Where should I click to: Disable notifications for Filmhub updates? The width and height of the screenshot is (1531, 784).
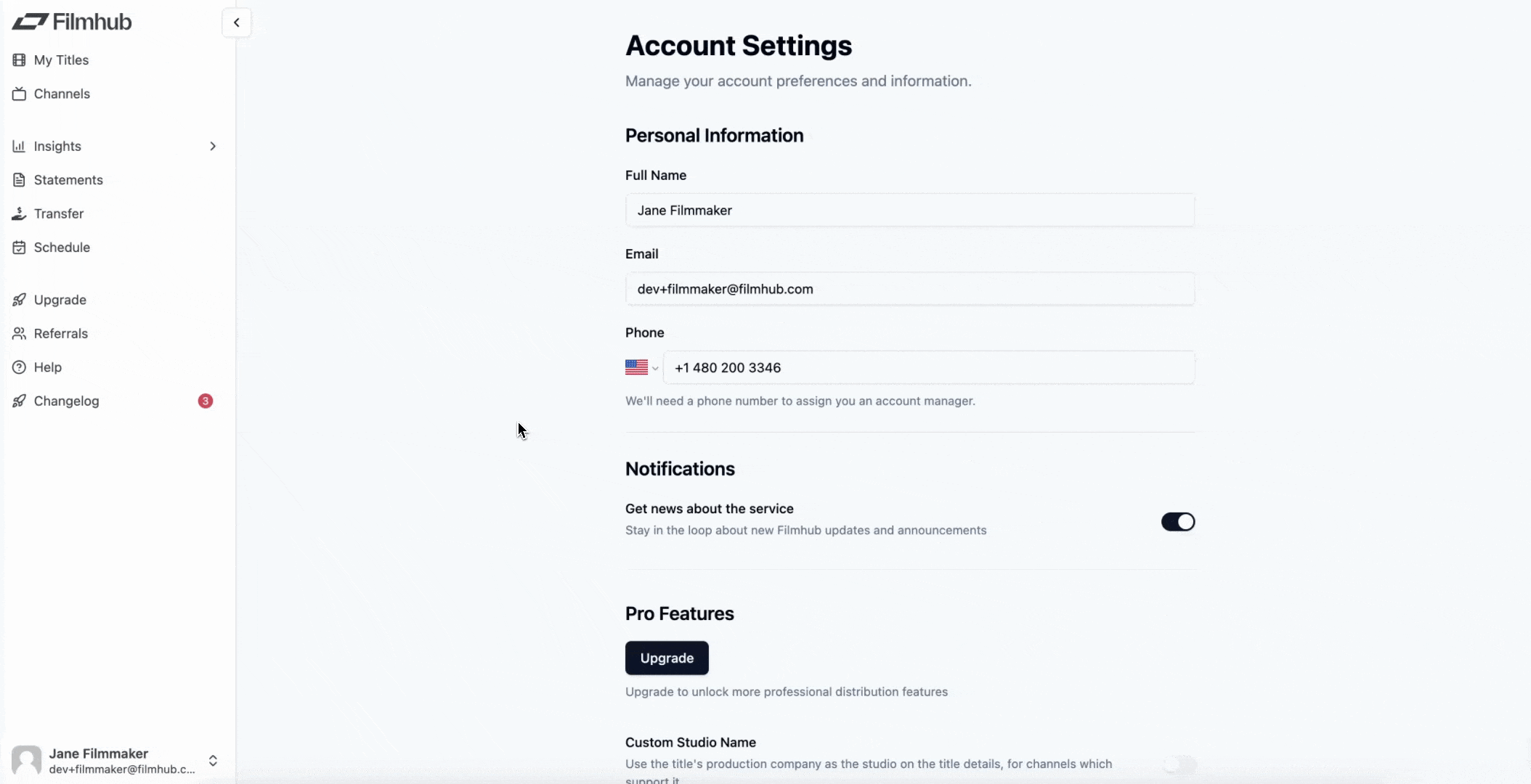[1178, 521]
